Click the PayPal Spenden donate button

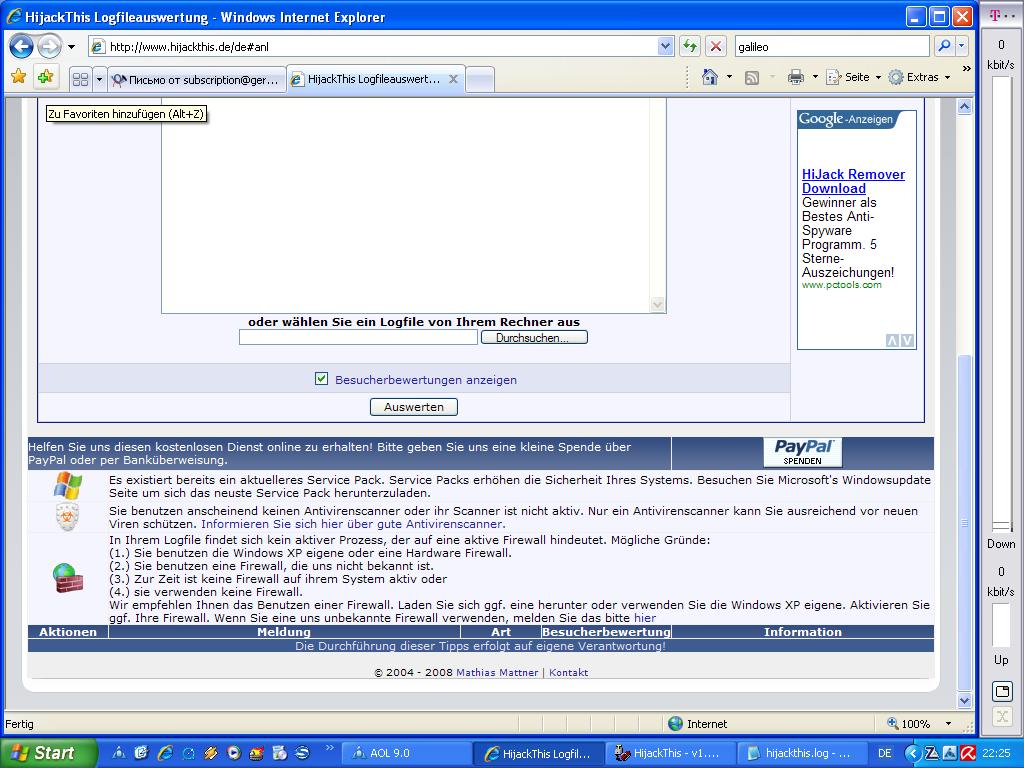pos(803,453)
